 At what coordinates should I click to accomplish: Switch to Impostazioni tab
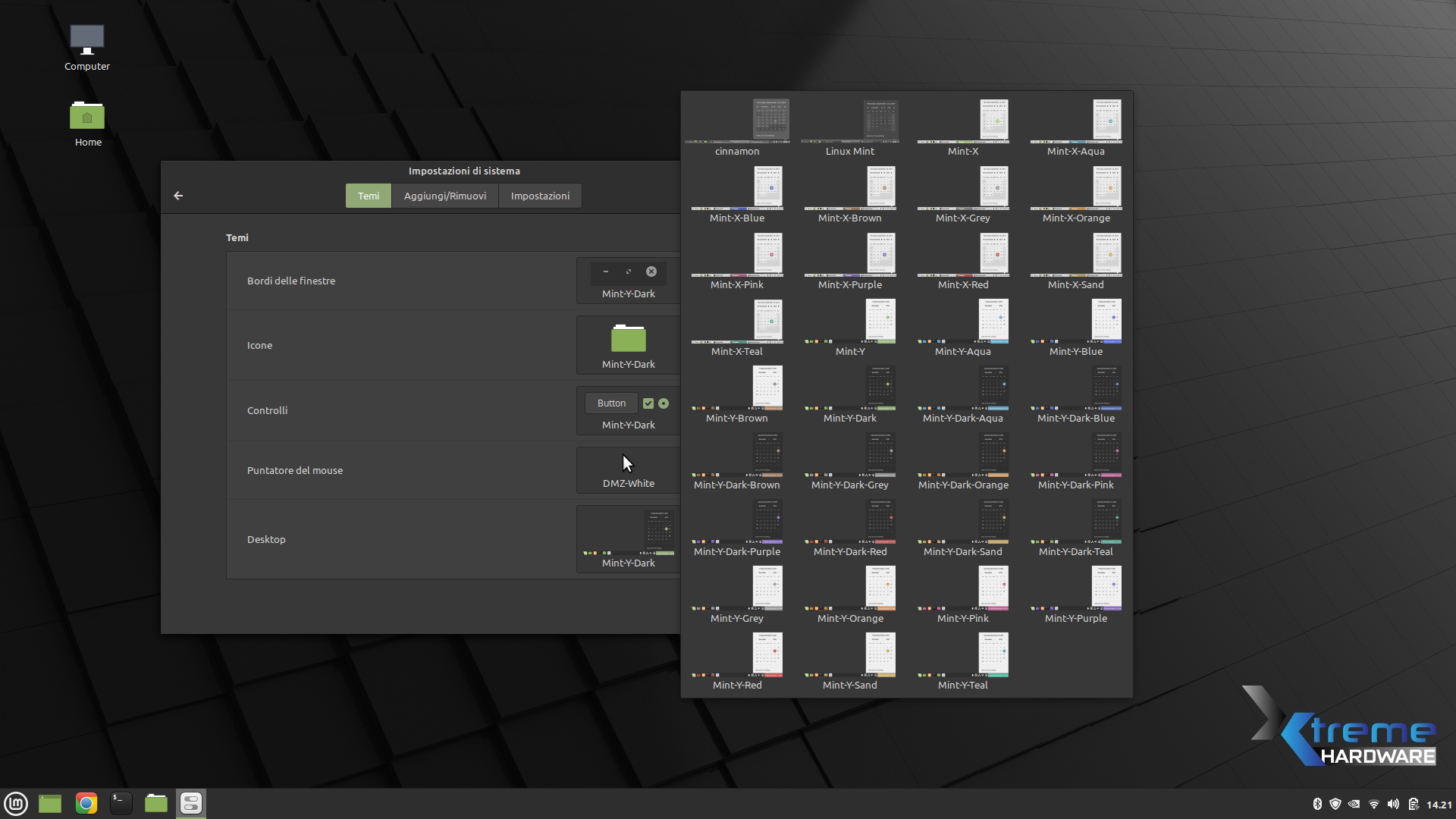point(540,196)
